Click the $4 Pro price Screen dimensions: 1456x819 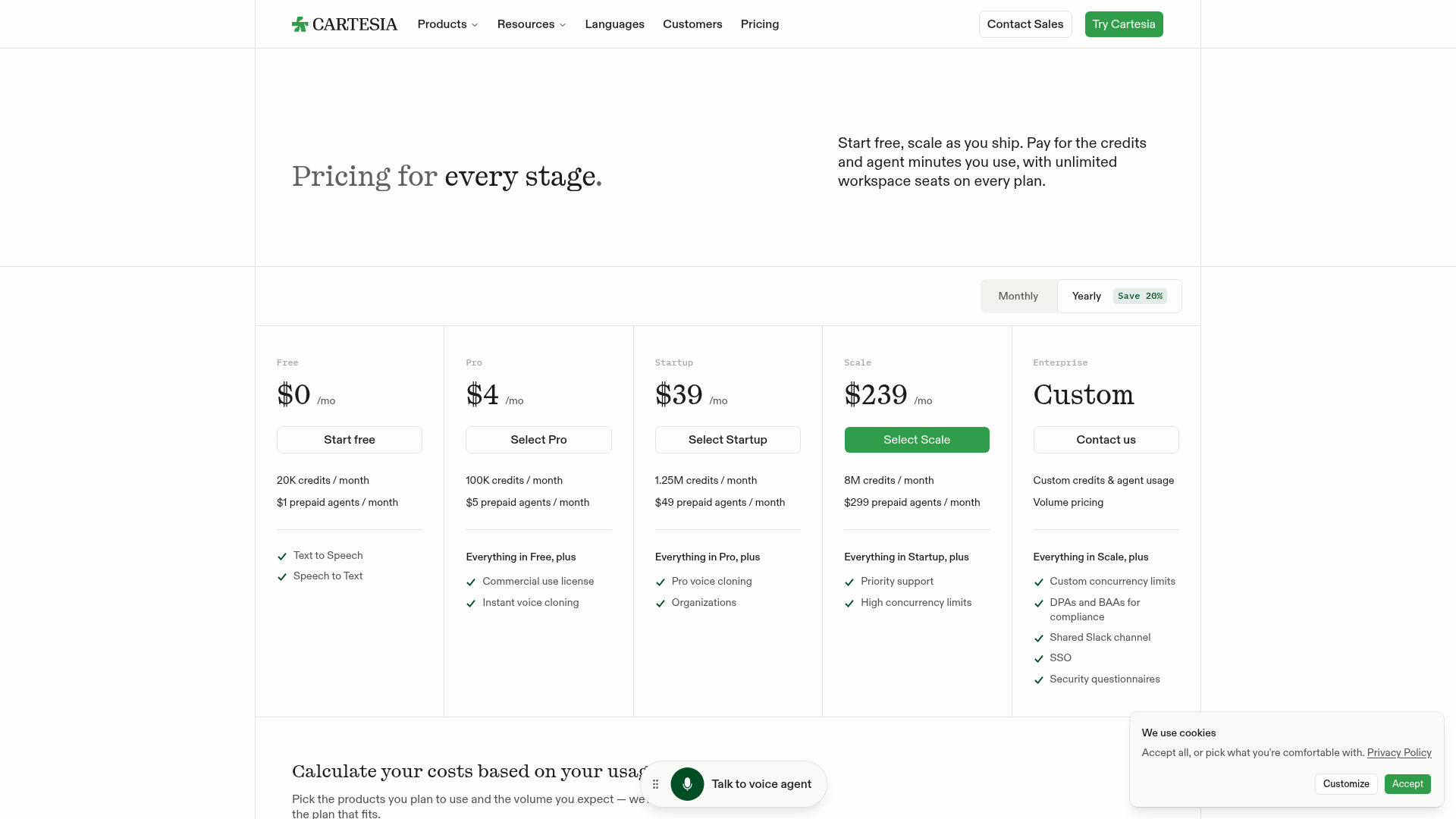pyautogui.click(x=482, y=394)
